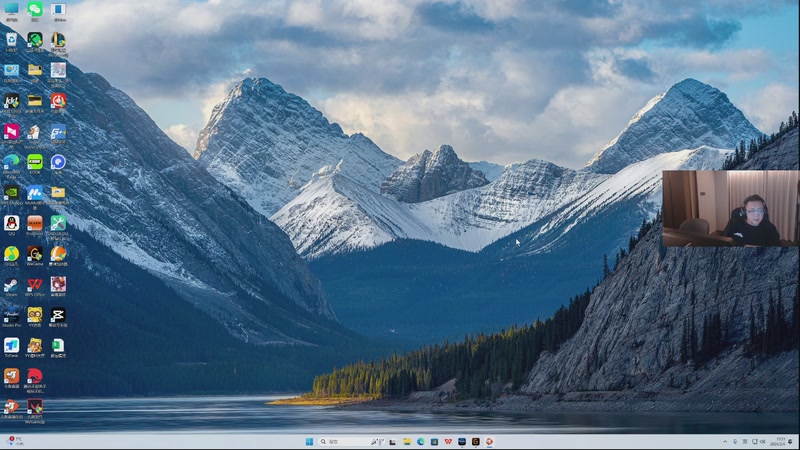Open the QQ penguin desktop shortcut

coord(11,225)
